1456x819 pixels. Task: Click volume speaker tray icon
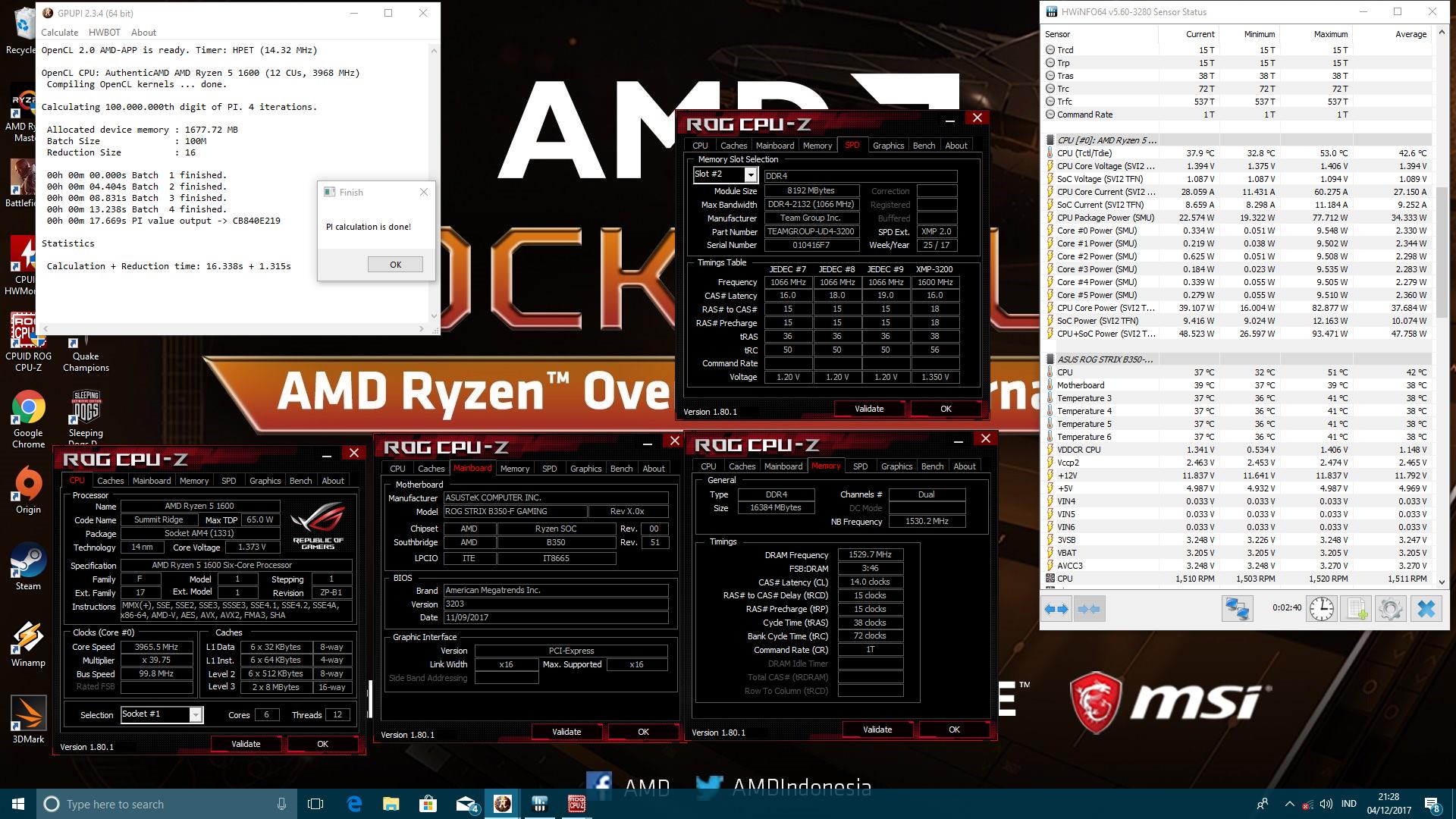[x=1326, y=804]
